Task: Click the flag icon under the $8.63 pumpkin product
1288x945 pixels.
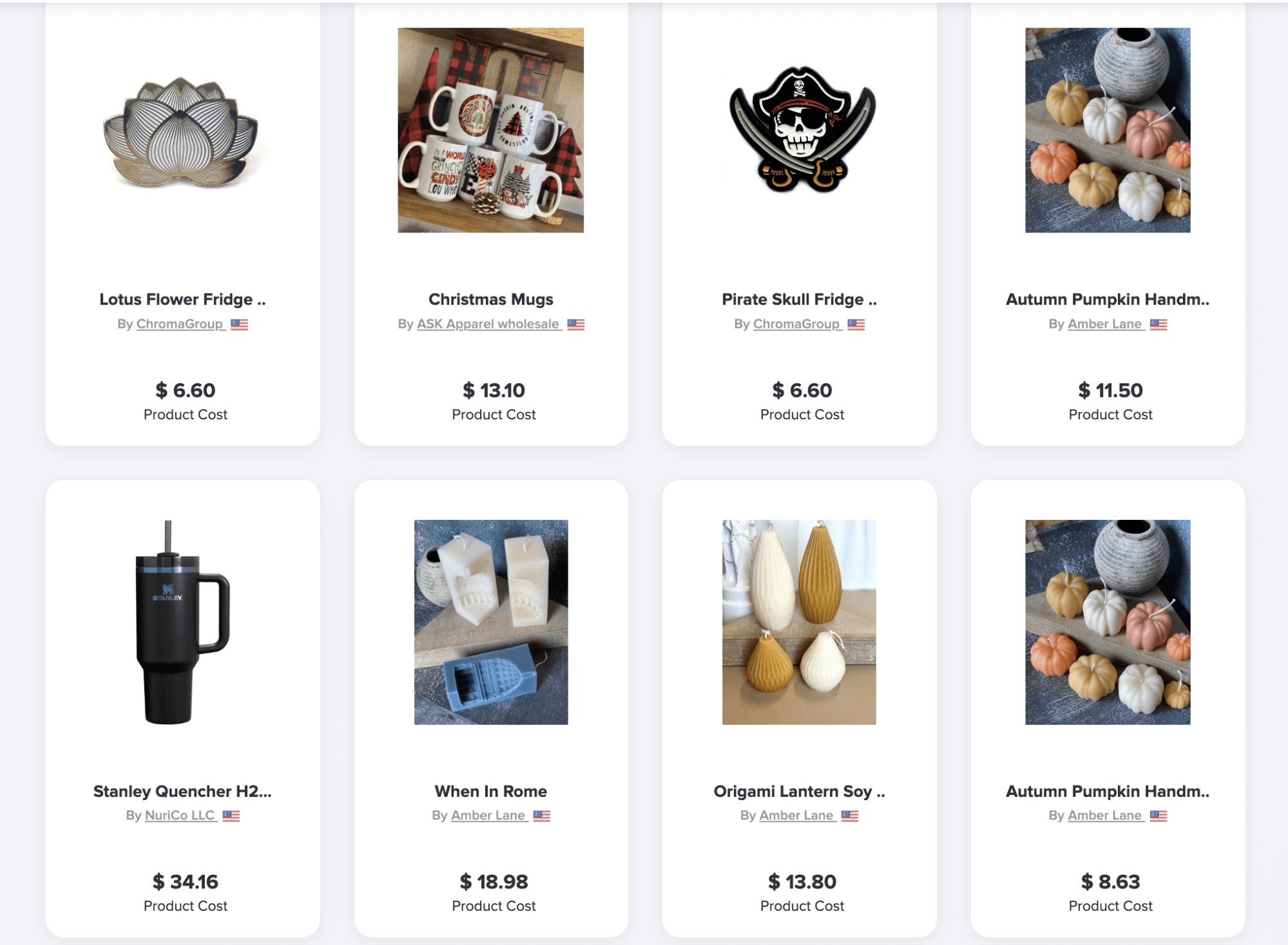Action: point(1158,816)
